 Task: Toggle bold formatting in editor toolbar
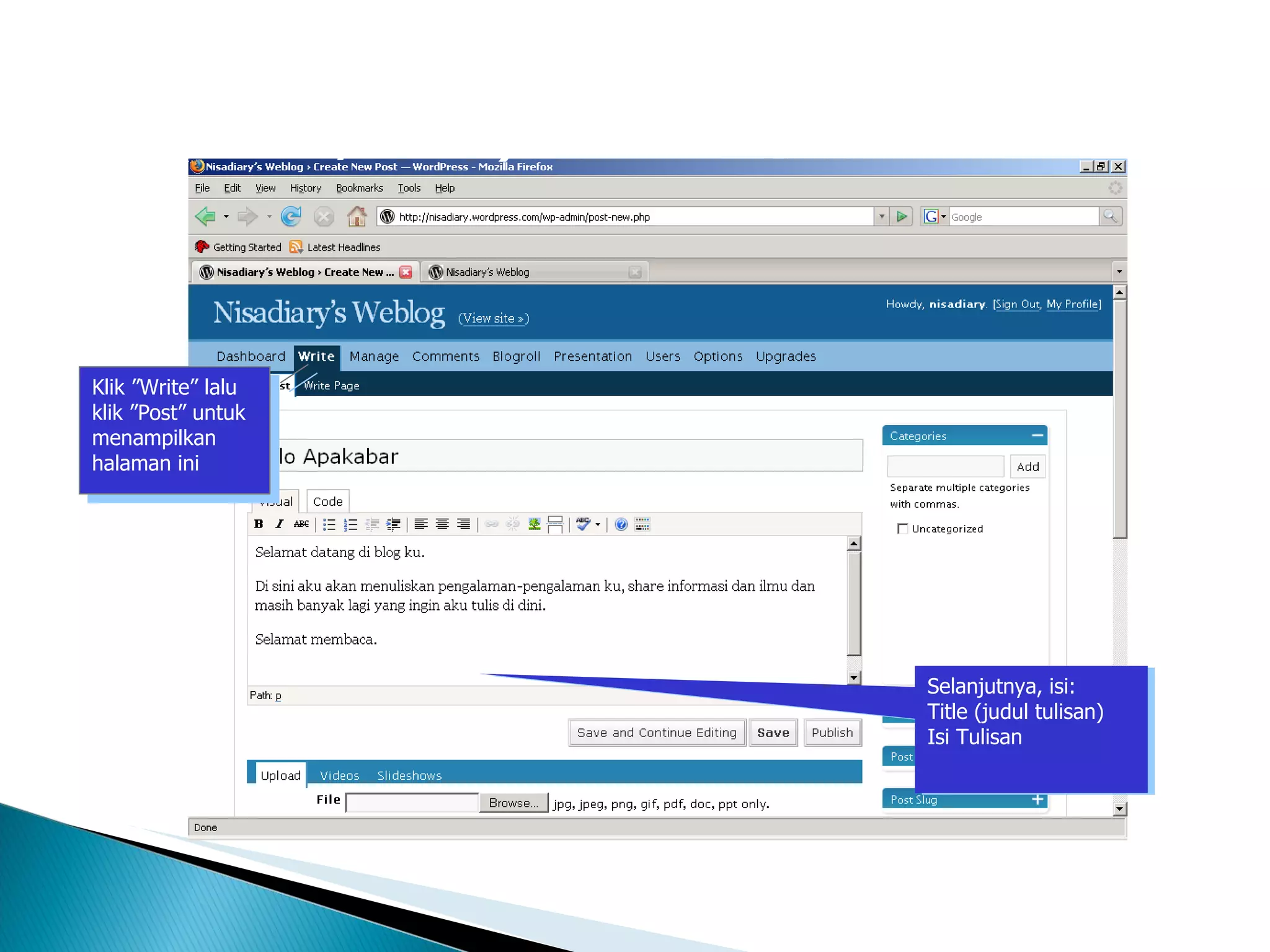pyautogui.click(x=259, y=524)
